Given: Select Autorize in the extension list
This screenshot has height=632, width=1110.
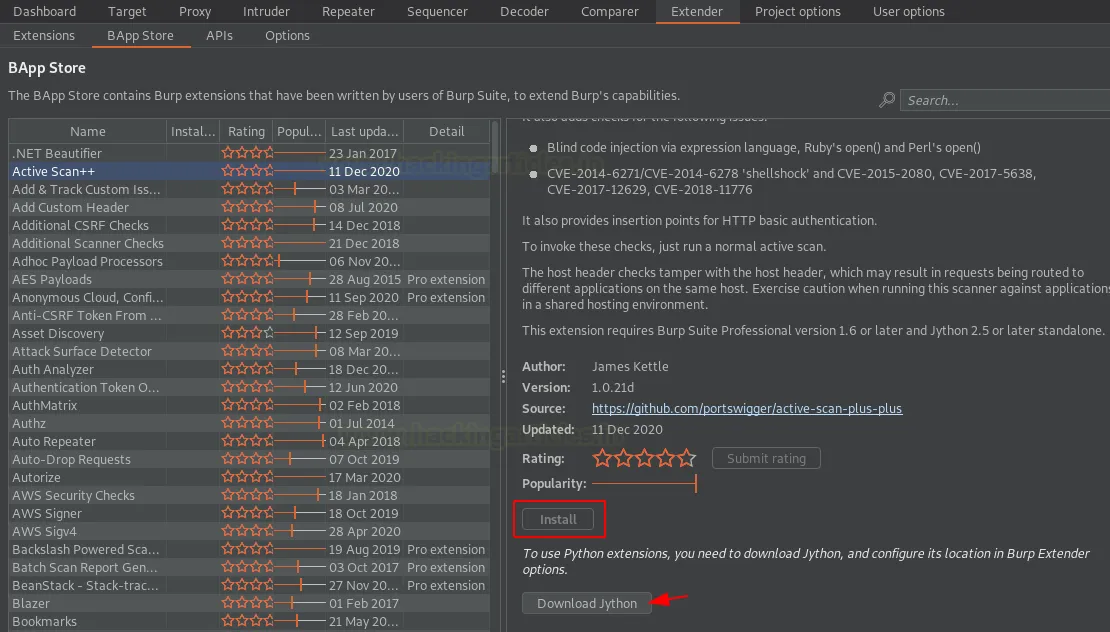Looking at the screenshot, I should coord(37,478).
